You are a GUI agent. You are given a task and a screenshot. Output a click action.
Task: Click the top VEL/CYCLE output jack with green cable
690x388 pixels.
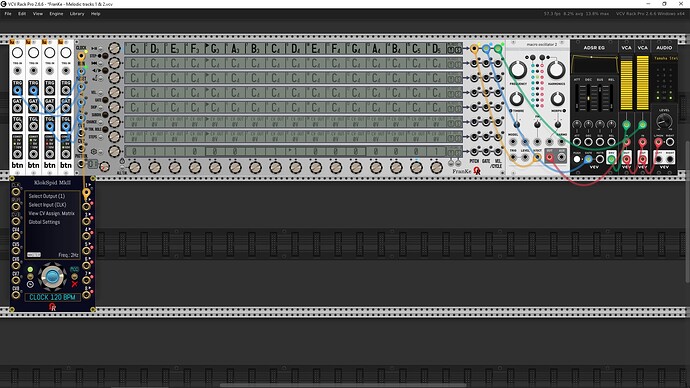(498, 48)
